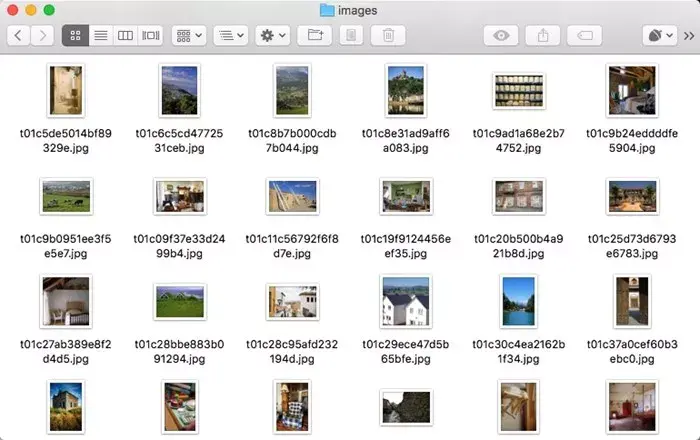Switch to column view
The height and width of the screenshot is (440, 700).
[x=125, y=35]
